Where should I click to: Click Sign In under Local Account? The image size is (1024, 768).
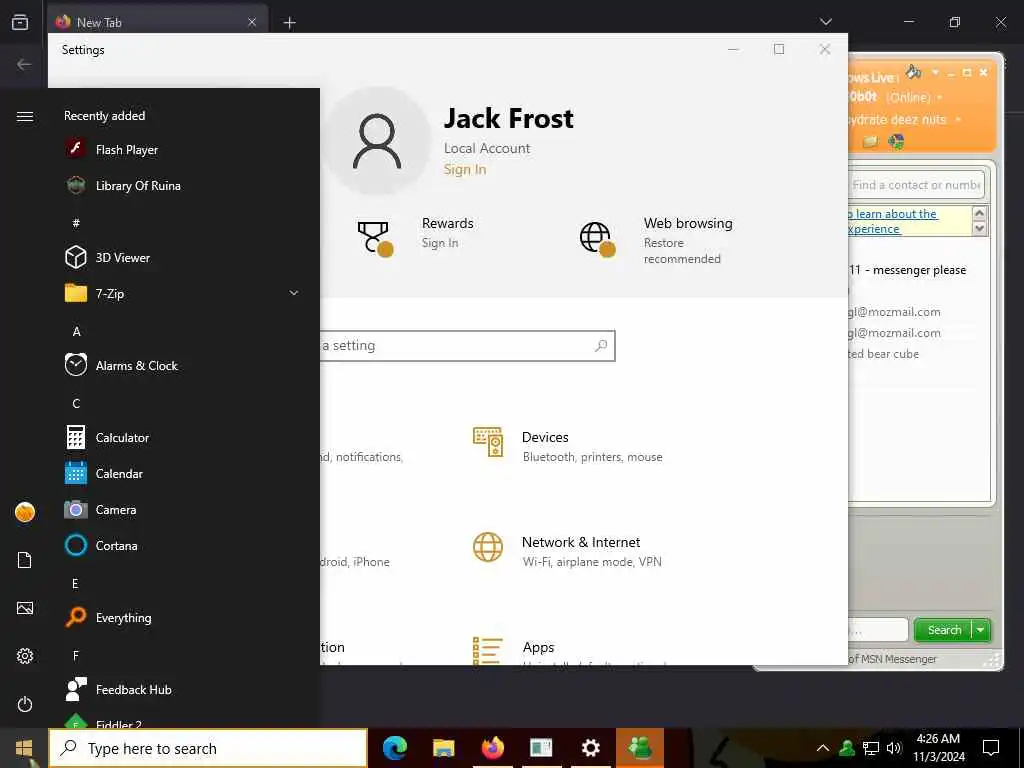point(465,170)
